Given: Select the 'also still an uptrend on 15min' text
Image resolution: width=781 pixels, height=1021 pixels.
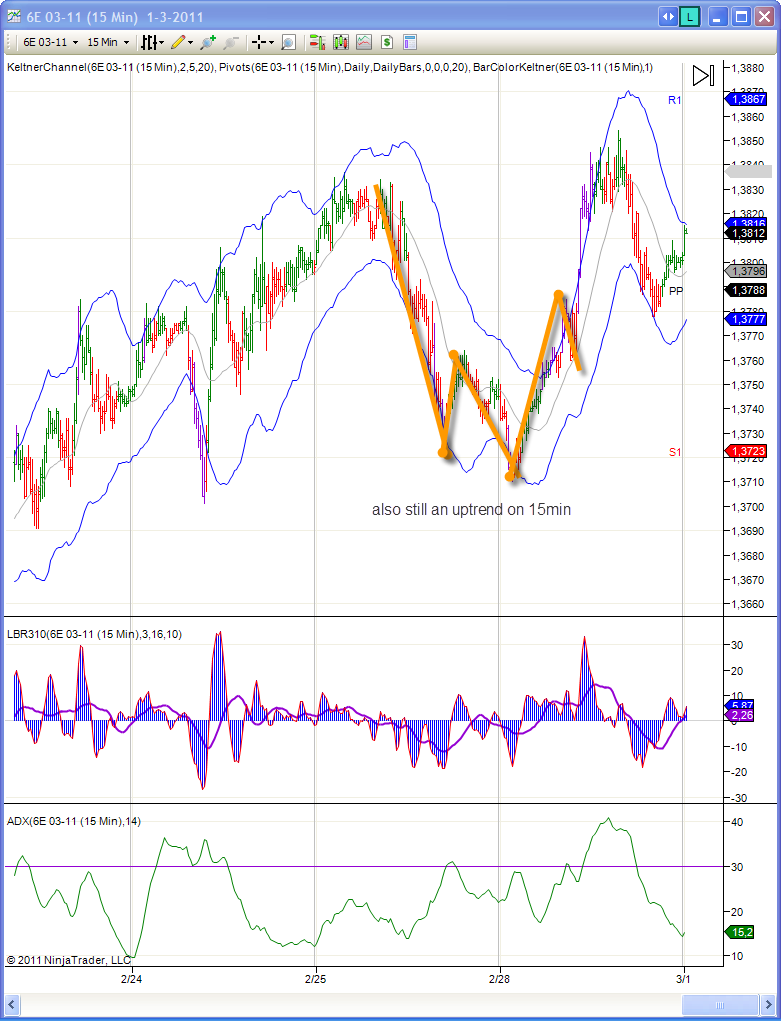Looking at the screenshot, I should coord(471,509).
